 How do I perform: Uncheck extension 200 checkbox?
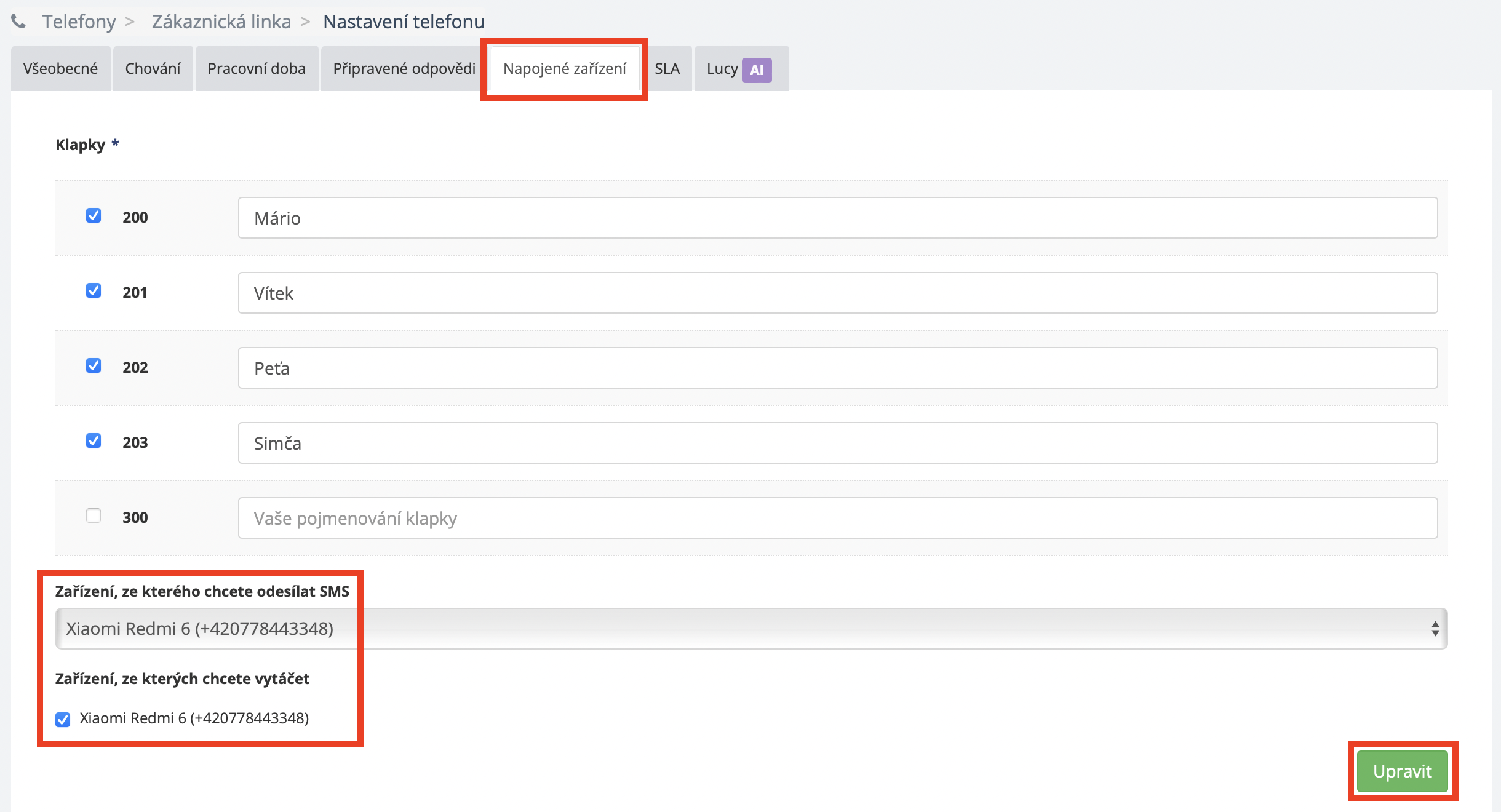tap(94, 215)
